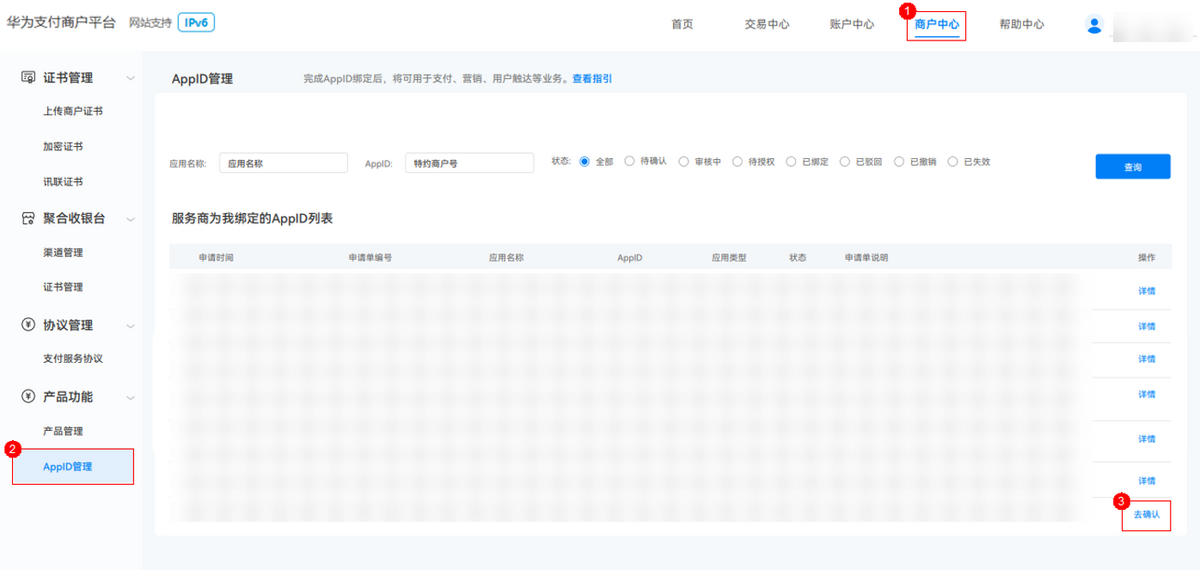The image size is (1200, 570).
Task: Focus the 应用名称 search field
Action: [283, 163]
